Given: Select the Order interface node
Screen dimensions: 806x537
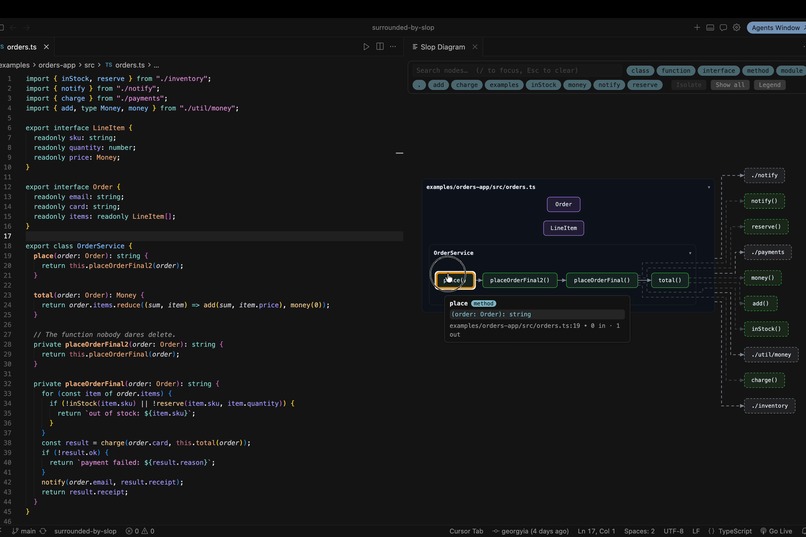Looking at the screenshot, I should (x=563, y=204).
